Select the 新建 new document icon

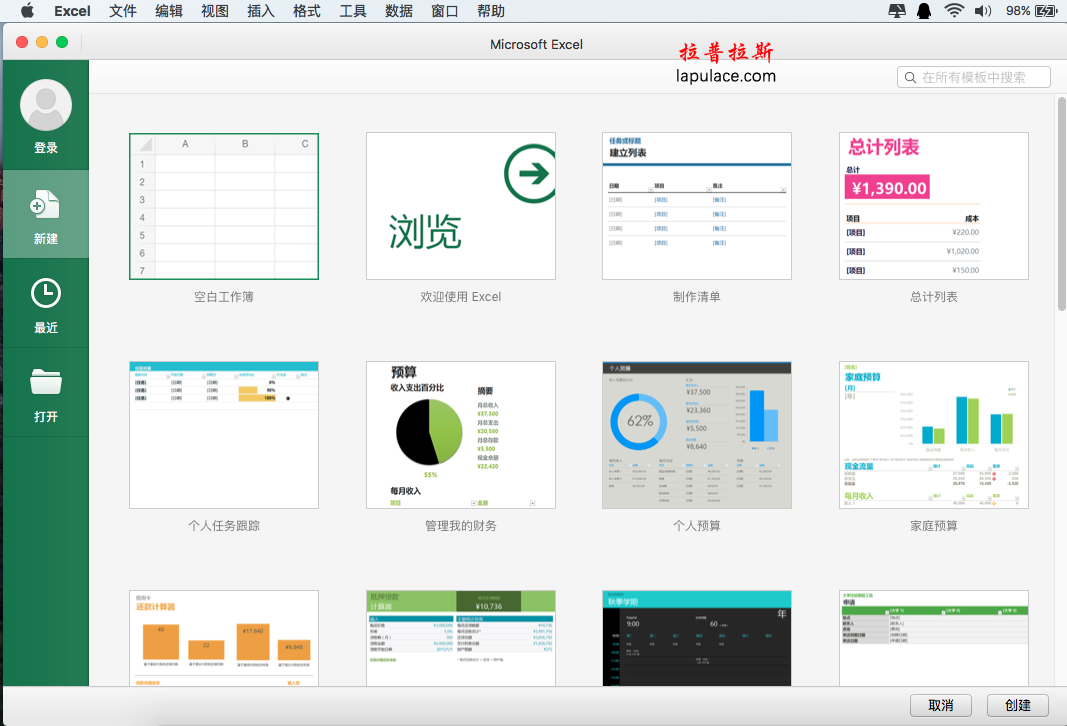pyautogui.click(x=45, y=204)
